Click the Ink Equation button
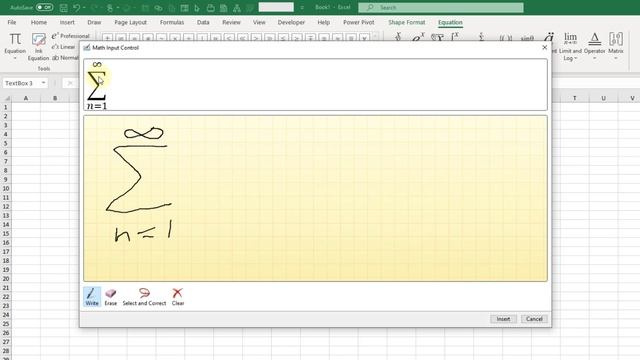Screen dimensions: 640x360 point(38,46)
